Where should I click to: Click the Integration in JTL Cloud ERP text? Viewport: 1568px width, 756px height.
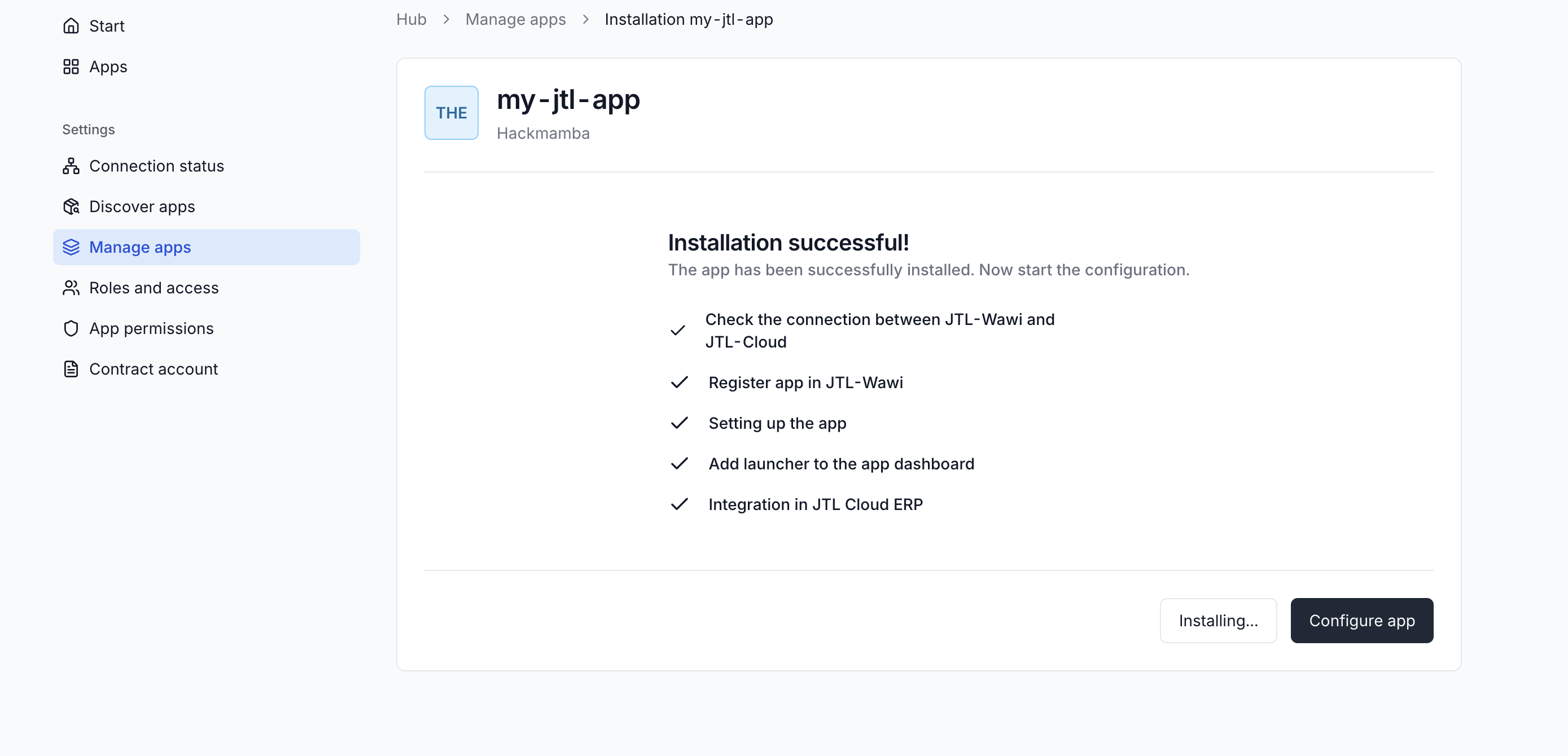tap(816, 505)
